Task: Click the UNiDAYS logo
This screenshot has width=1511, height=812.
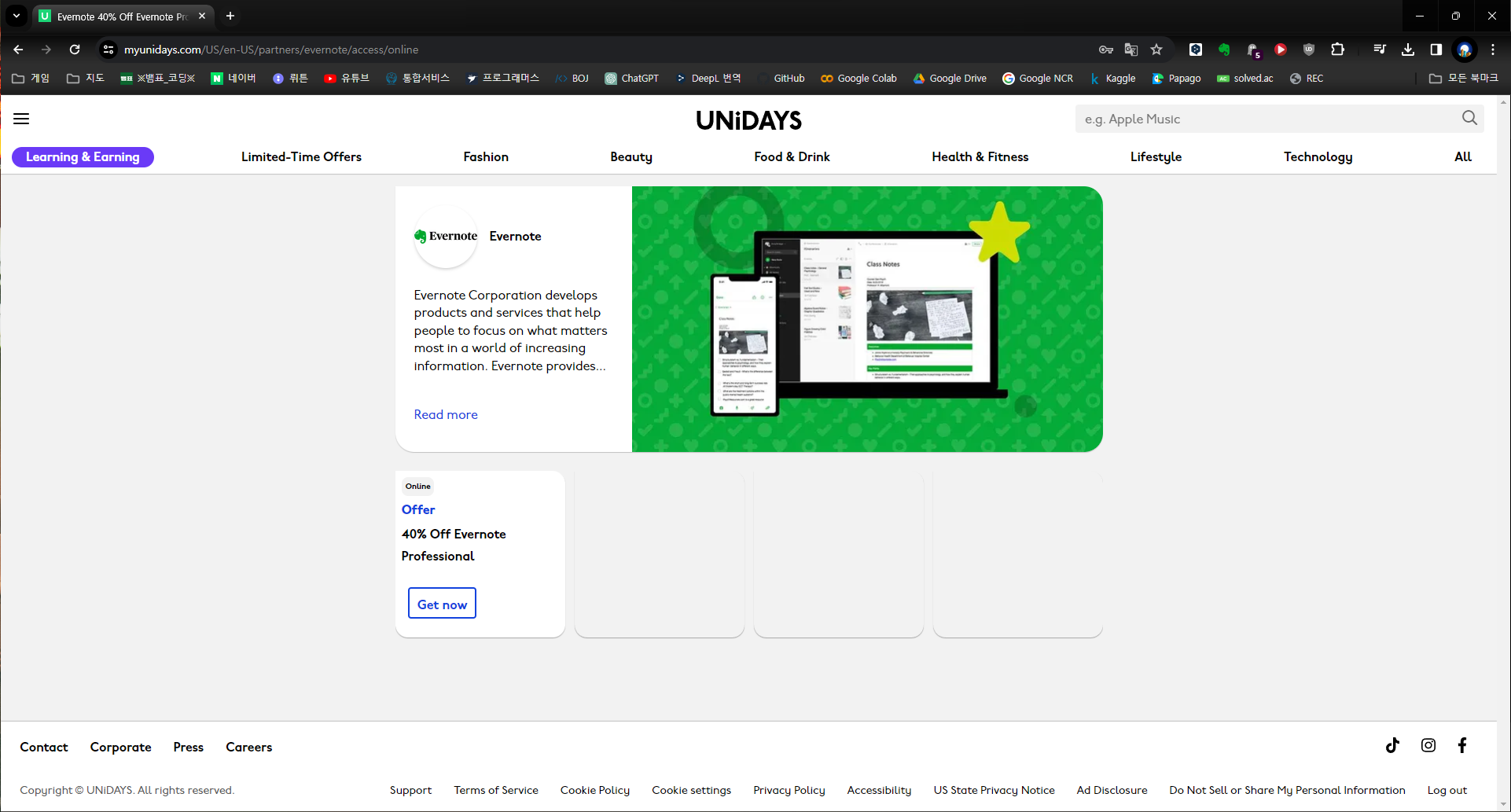Action: tap(748, 120)
